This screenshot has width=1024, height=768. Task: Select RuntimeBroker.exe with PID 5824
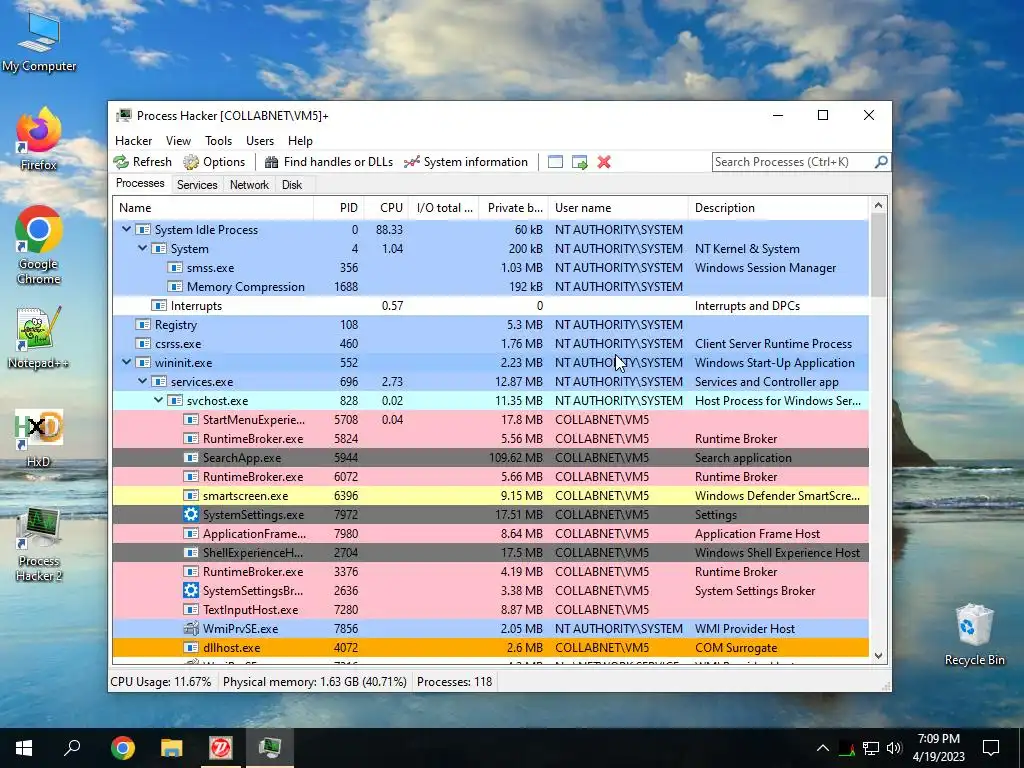point(490,438)
